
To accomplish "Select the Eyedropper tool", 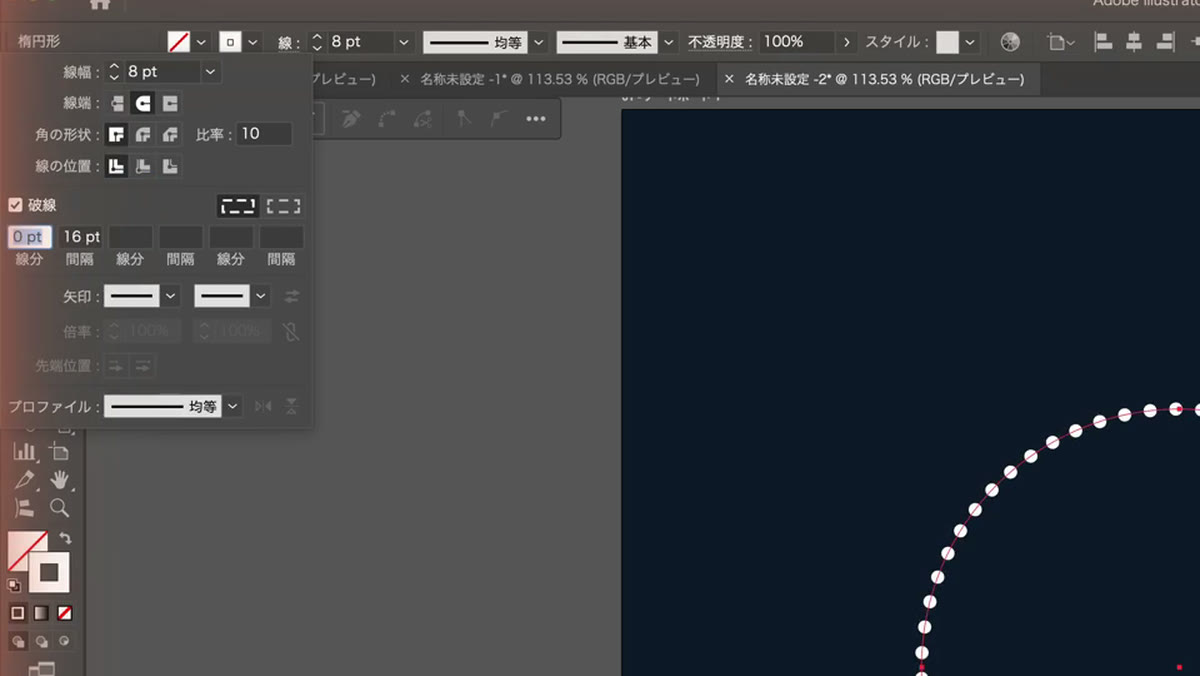I will coord(25,480).
